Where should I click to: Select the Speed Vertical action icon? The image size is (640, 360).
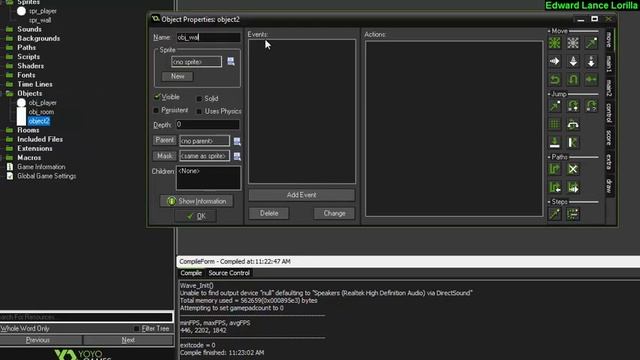[x=573, y=61]
